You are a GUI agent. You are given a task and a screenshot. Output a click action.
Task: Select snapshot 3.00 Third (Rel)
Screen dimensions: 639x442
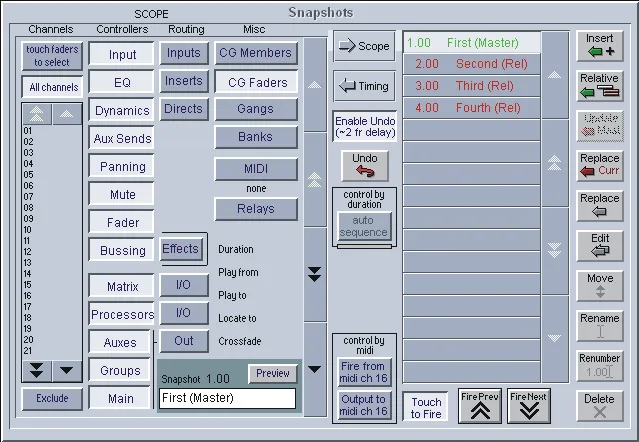(472, 86)
